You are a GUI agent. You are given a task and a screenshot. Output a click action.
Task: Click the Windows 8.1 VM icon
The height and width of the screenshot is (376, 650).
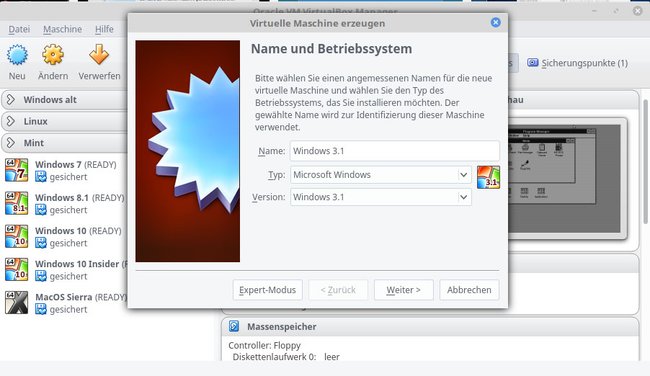pyautogui.click(x=17, y=203)
